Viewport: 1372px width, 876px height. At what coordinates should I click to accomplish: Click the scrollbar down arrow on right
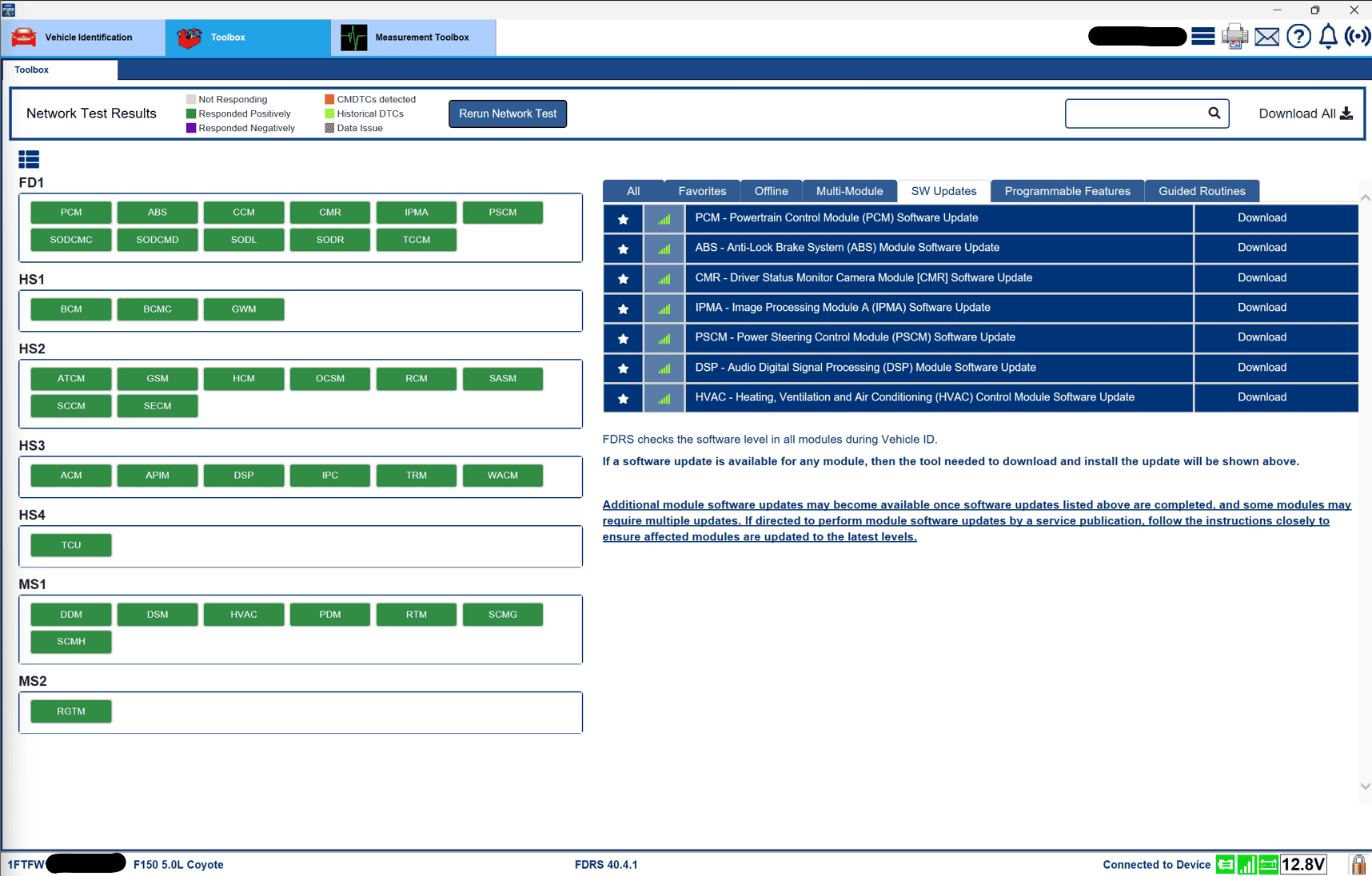[x=1365, y=786]
